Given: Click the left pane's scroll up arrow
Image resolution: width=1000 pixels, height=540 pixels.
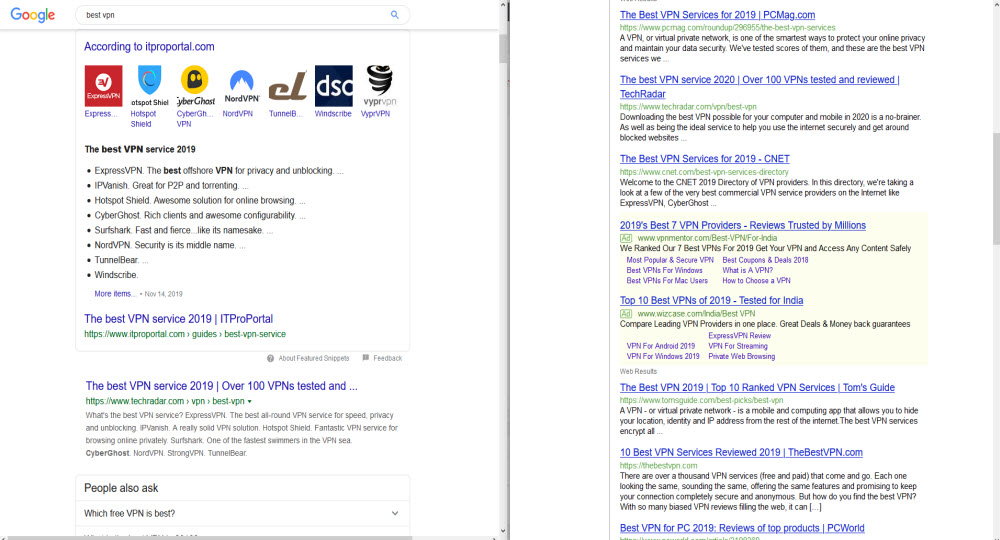Looking at the screenshot, I should point(503,5).
